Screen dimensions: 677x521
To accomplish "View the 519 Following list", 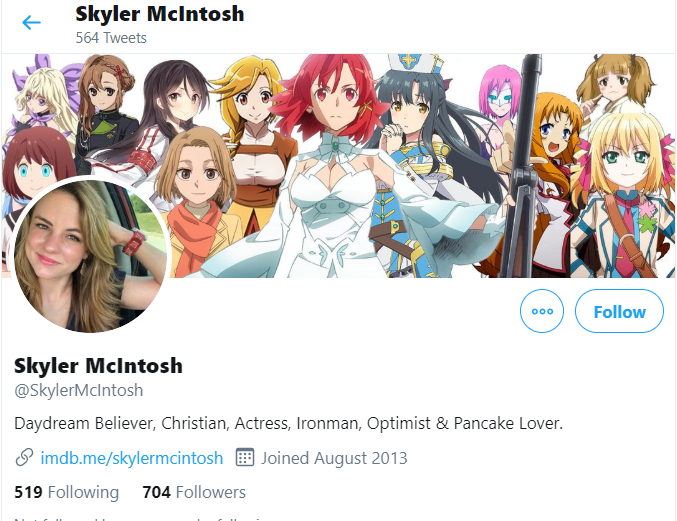I will pos(66,492).
